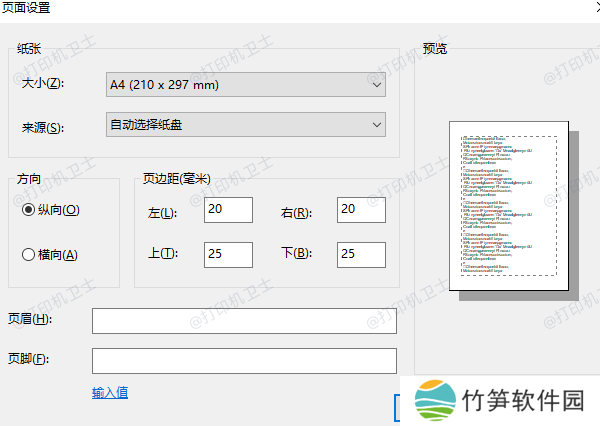Click the 大小(Z) label
This screenshot has width=600, height=426.
tap(42, 84)
